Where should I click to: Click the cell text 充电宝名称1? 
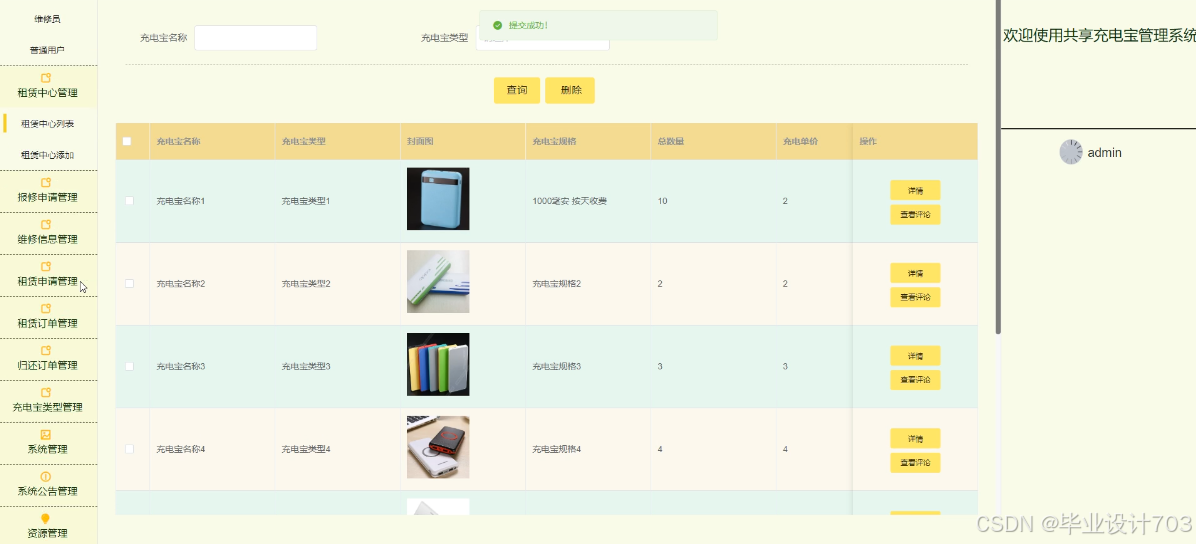click(181, 201)
